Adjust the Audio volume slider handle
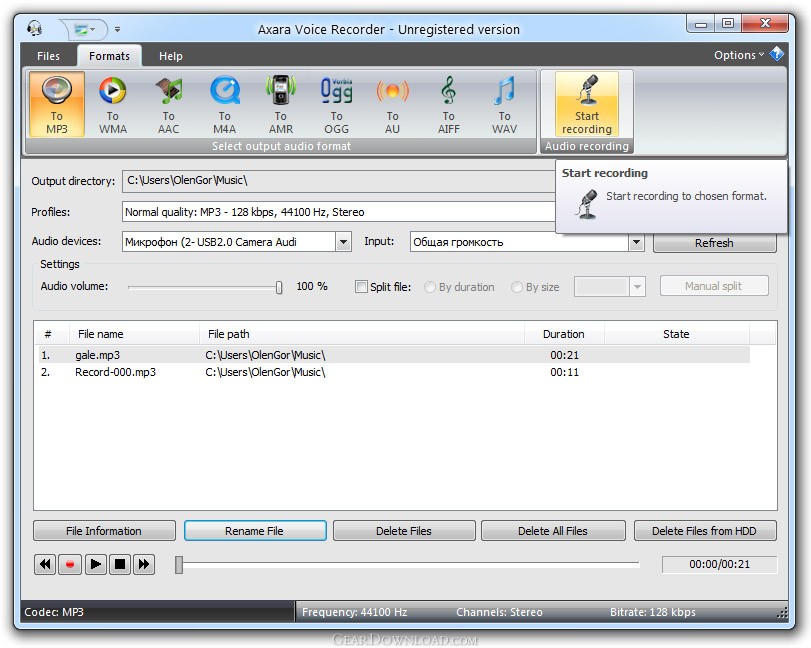Screen dimensions: 811x648 [x=279, y=287]
